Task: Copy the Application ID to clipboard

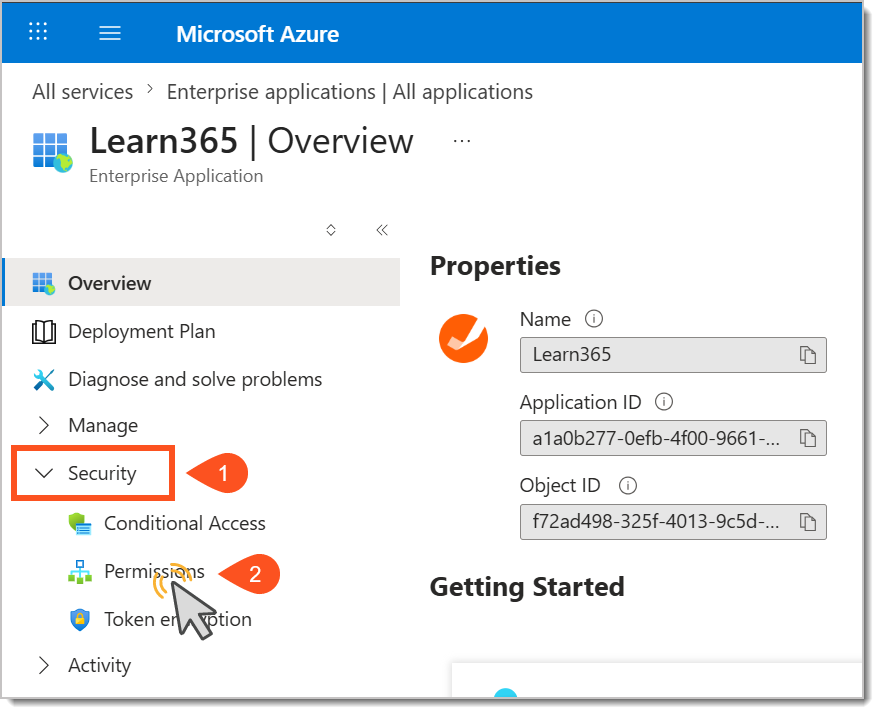Action: coord(807,438)
